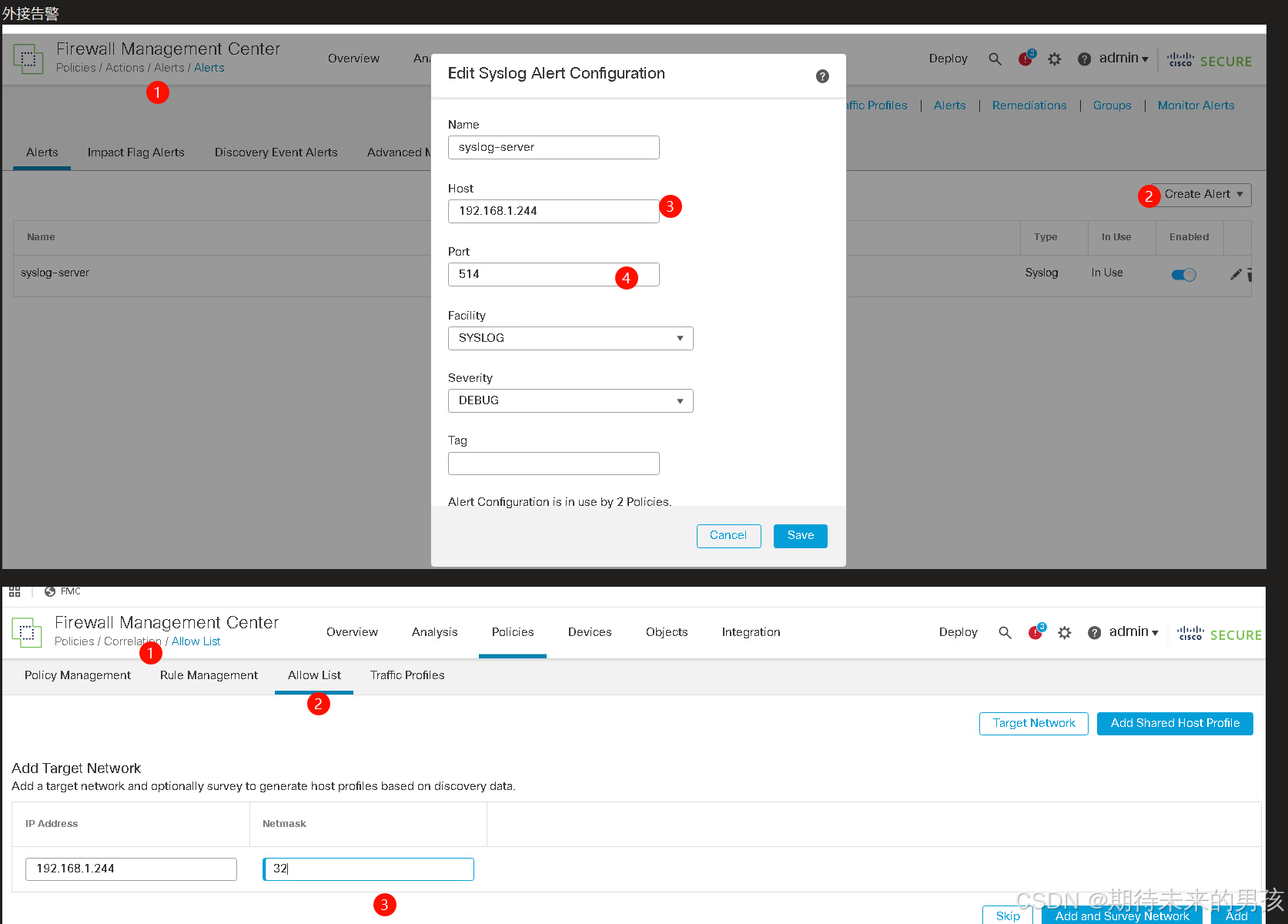Open the Integration menu
Viewport: 1288px width, 924px height.
[x=751, y=632]
